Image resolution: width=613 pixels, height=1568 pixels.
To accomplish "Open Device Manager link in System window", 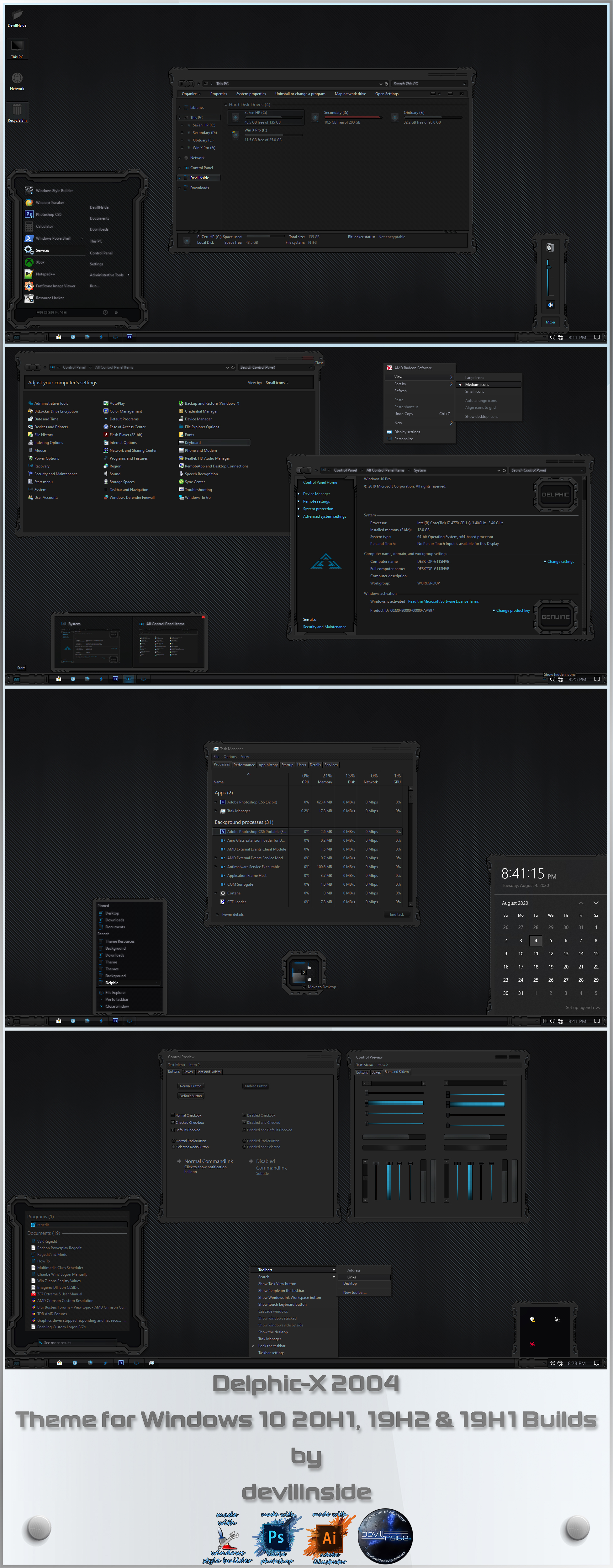I will pos(316,494).
